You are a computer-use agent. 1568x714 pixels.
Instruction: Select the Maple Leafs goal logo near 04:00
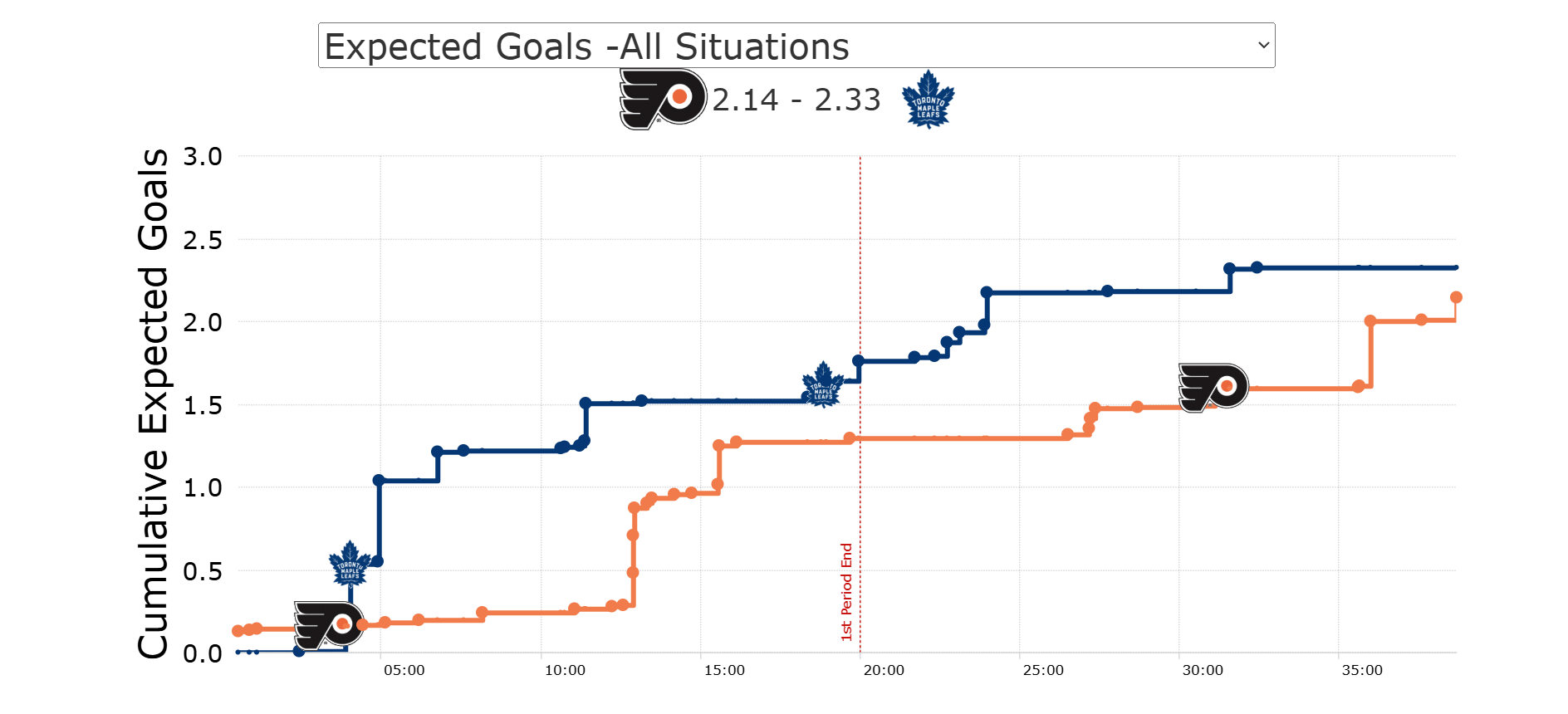pos(350,564)
